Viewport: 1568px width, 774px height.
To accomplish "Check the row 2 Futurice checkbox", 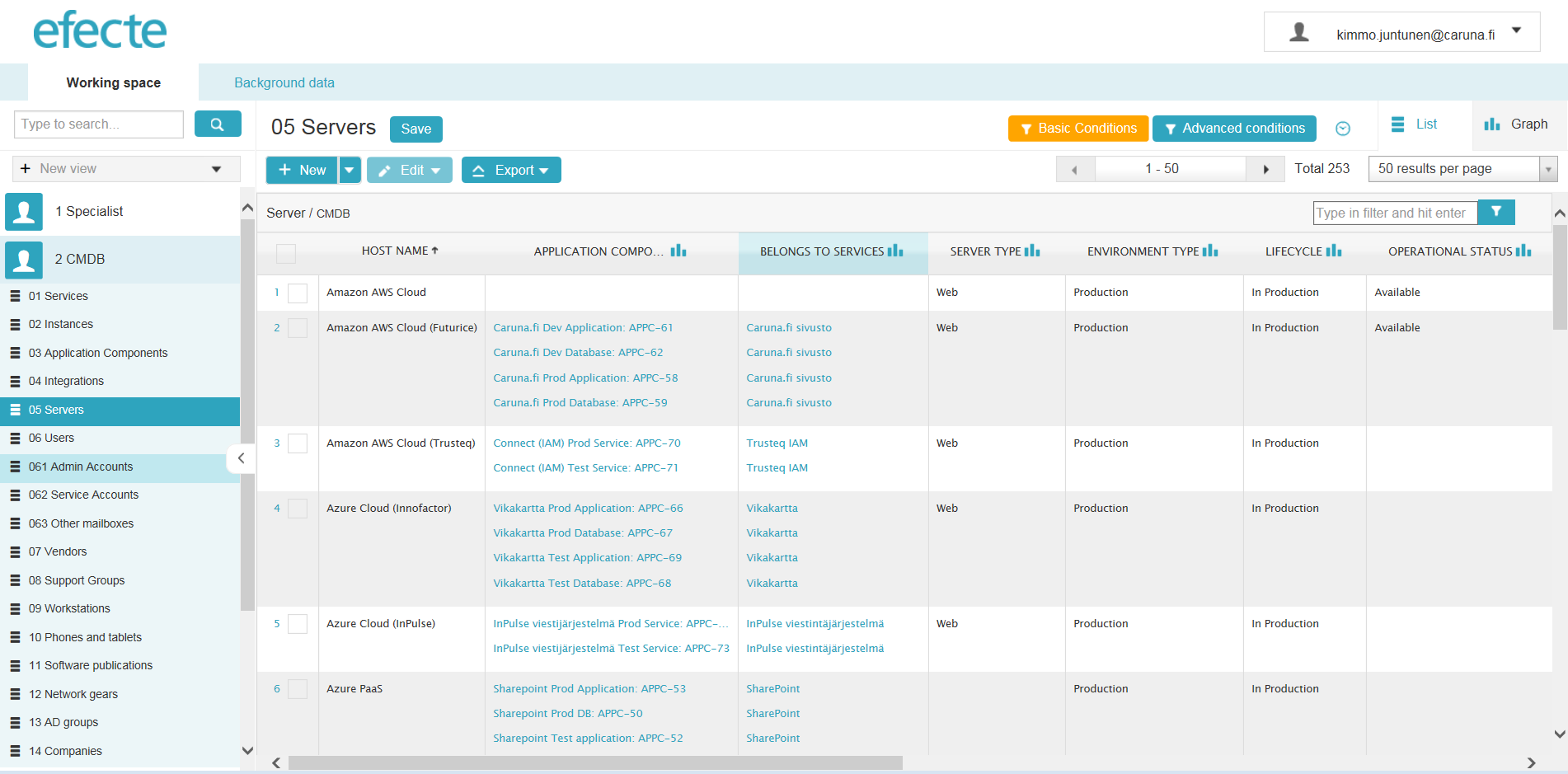I will (298, 328).
